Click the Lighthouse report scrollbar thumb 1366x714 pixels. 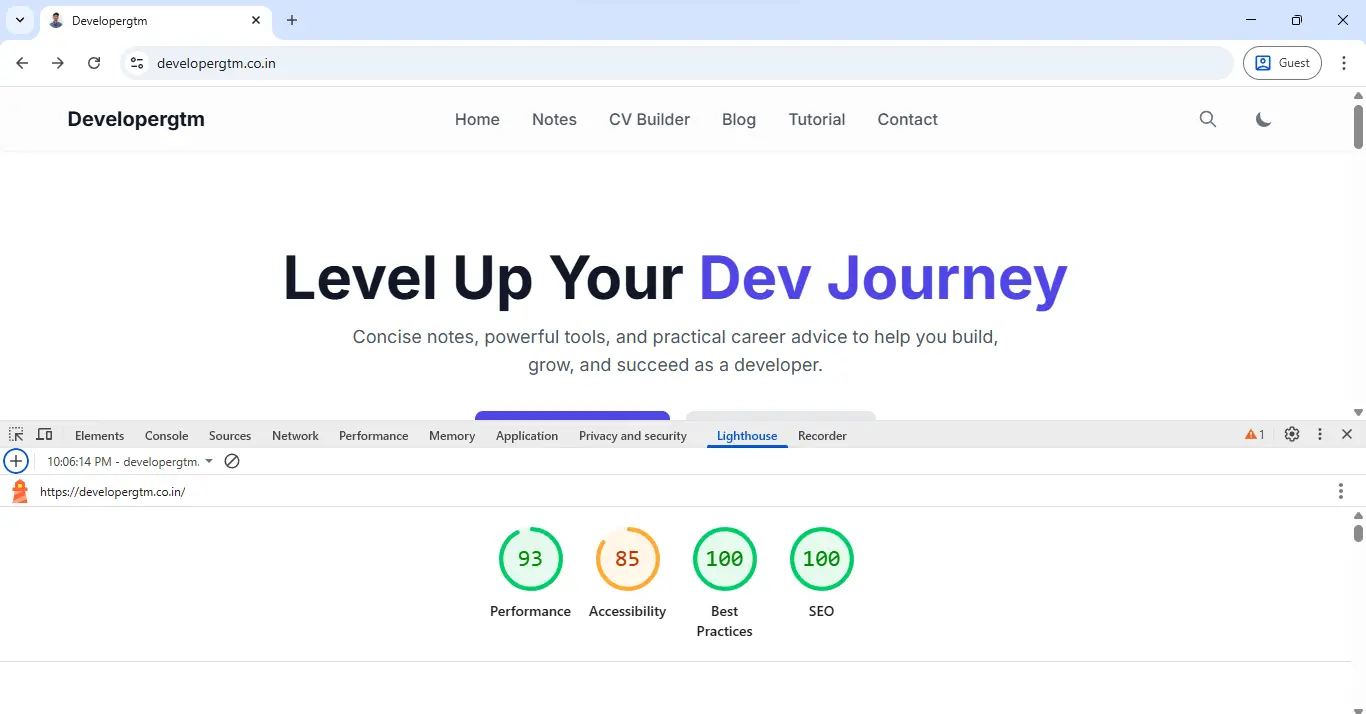coord(1358,533)
